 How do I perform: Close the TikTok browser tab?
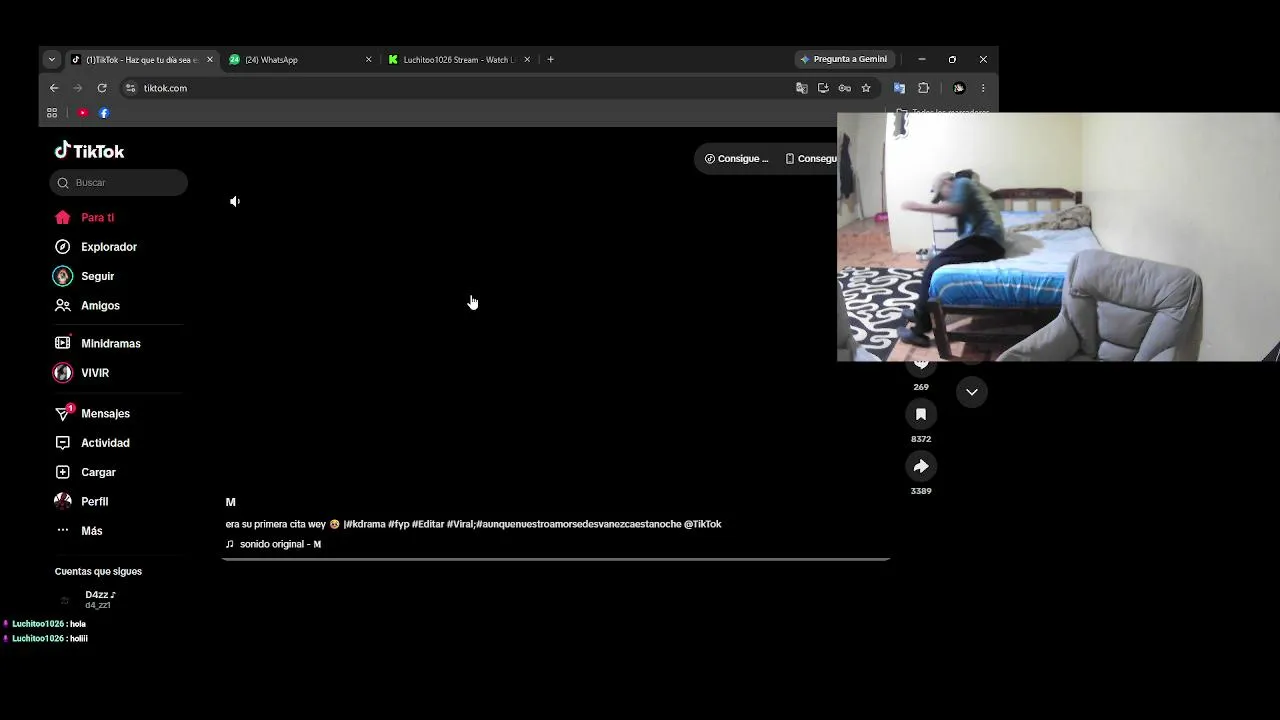pos(210,60)
